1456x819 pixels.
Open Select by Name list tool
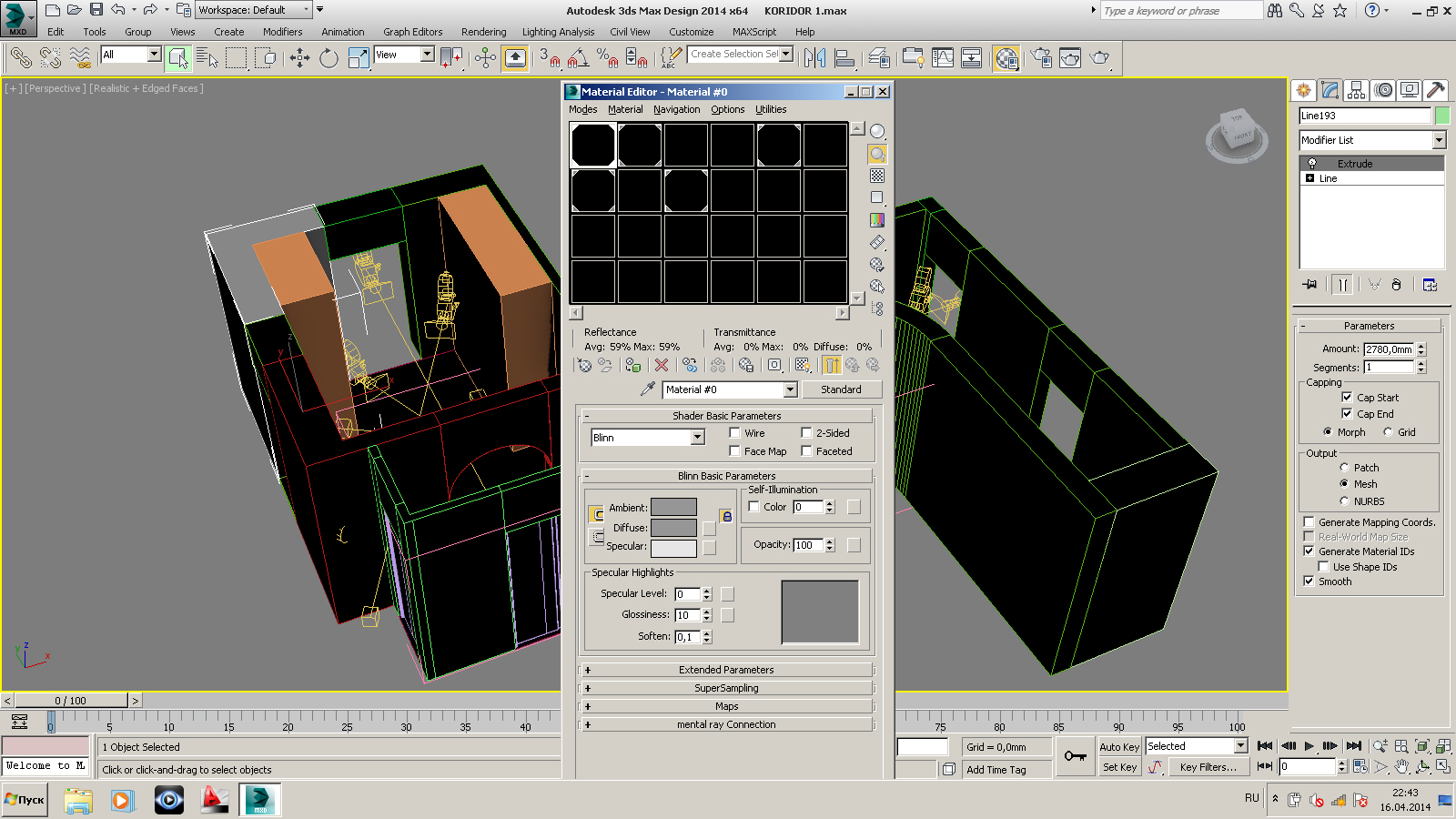click(x=207, y=58)
